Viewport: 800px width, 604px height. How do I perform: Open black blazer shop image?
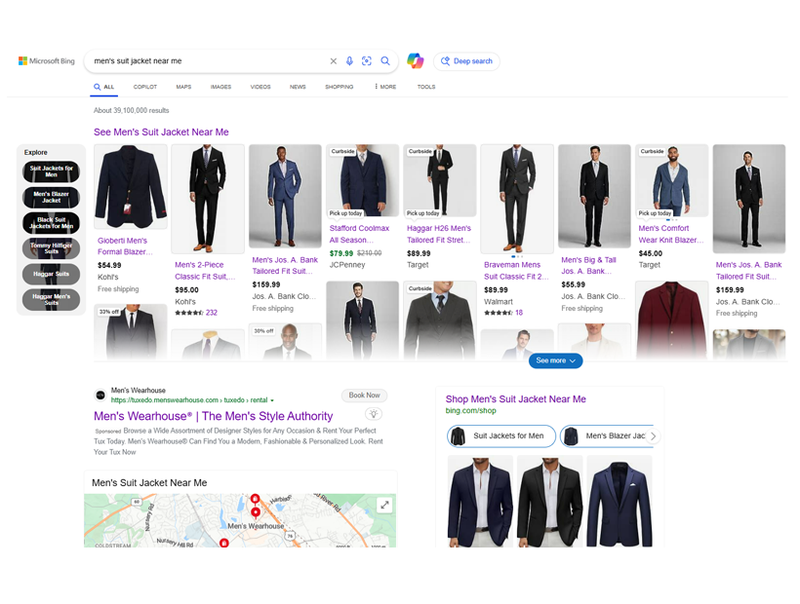tap(549, 501)
